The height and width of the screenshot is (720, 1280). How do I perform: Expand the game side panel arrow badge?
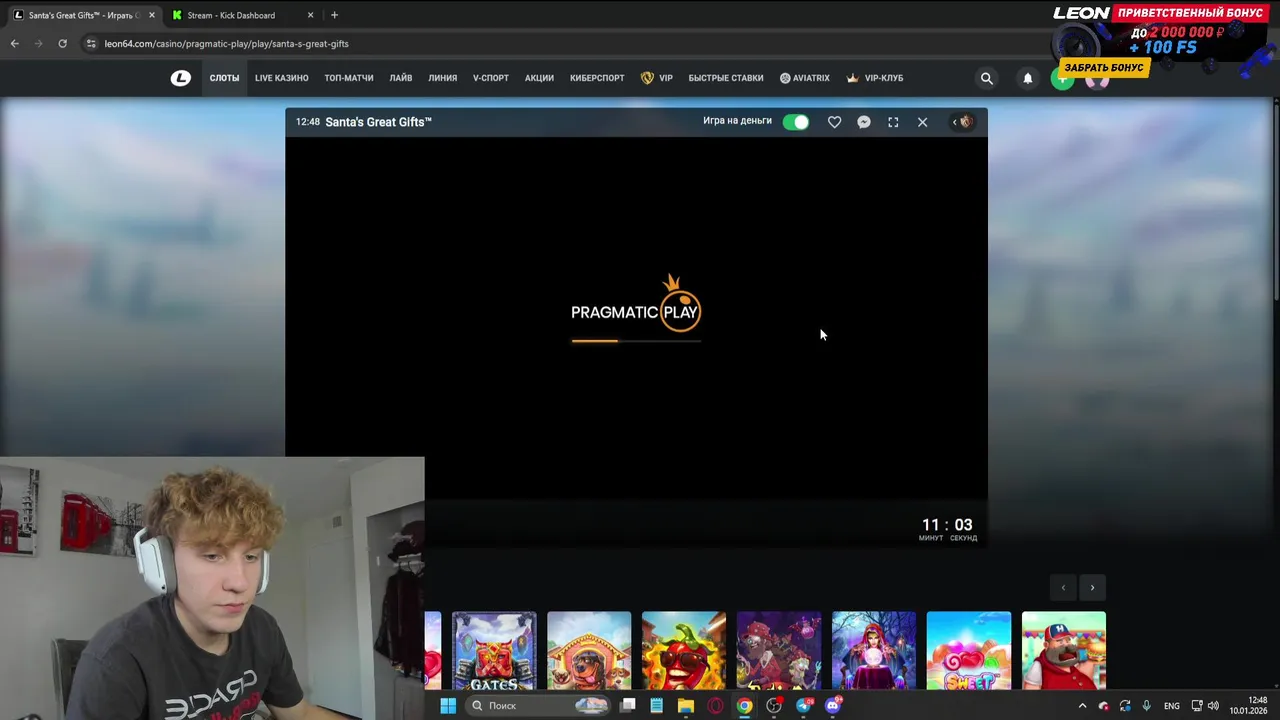click(x=962, y=122)
